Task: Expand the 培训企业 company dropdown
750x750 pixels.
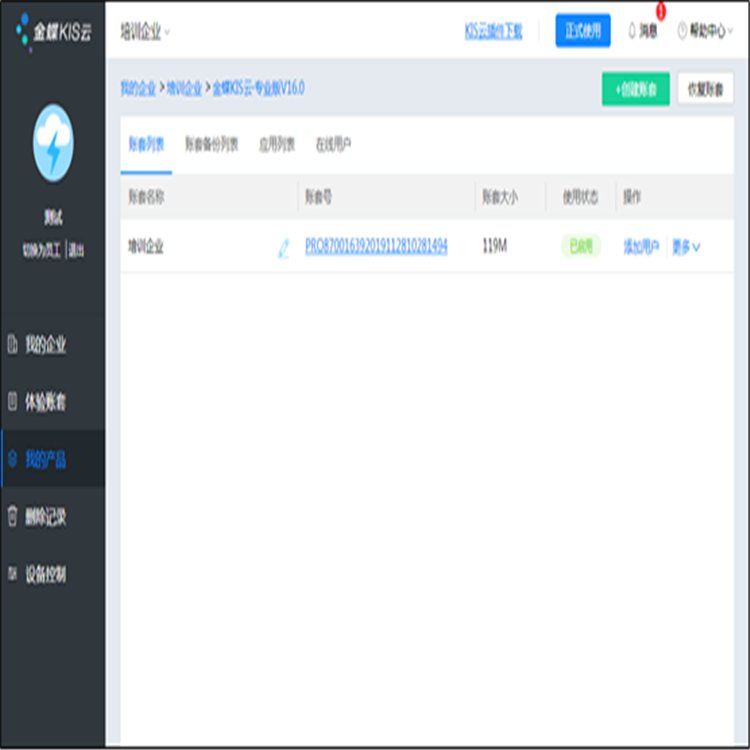Action: point(145,32)
